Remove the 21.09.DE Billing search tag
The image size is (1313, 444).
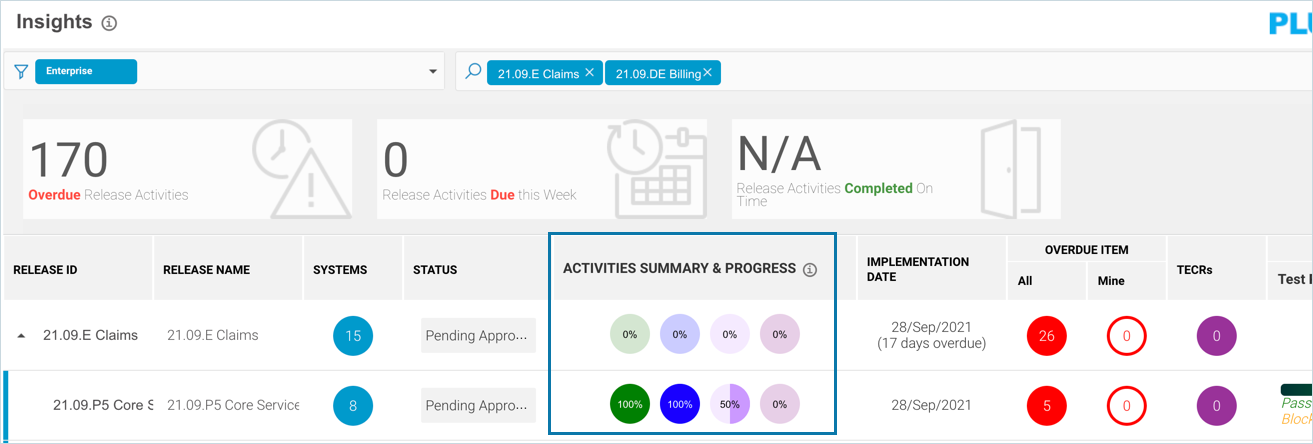click(x=707, y=73)
